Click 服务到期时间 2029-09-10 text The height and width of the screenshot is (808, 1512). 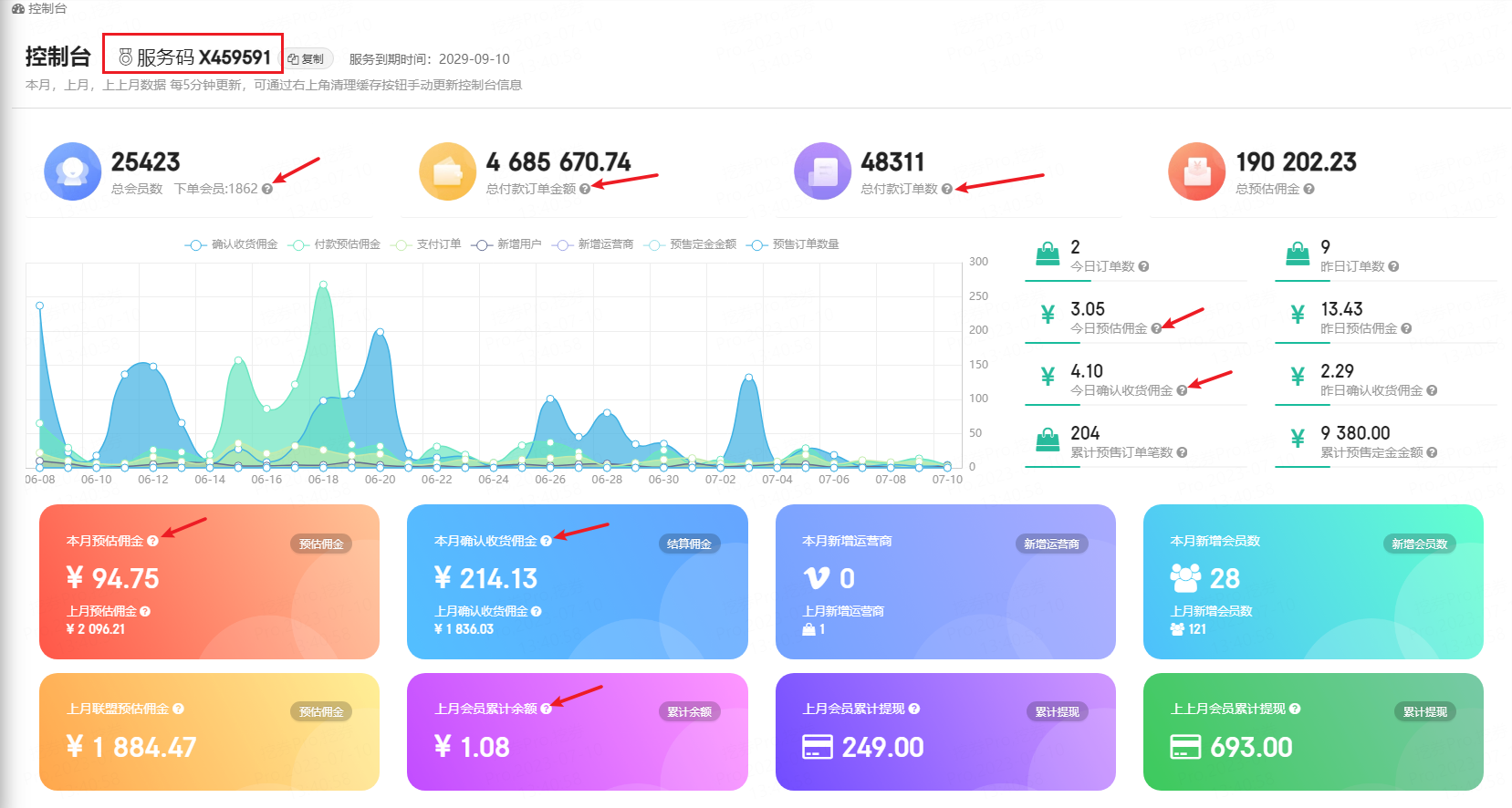pos(429,58)
